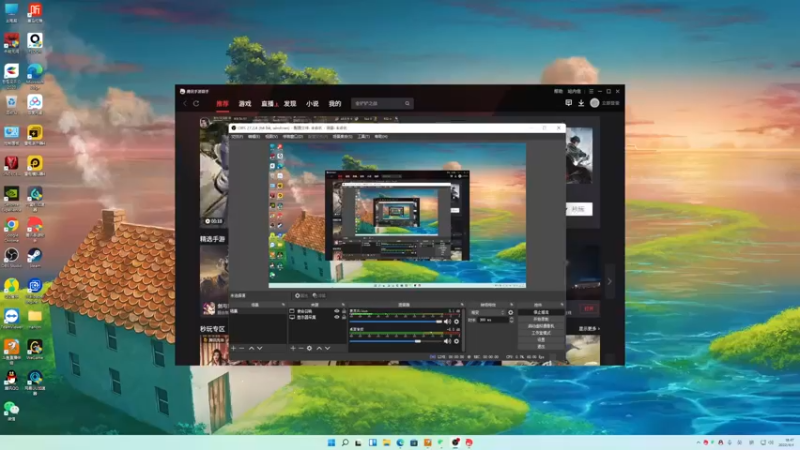Move scene up in OBS Scenes panel
The height and width of the screenshot is (450, 800).
pos(252,348)
